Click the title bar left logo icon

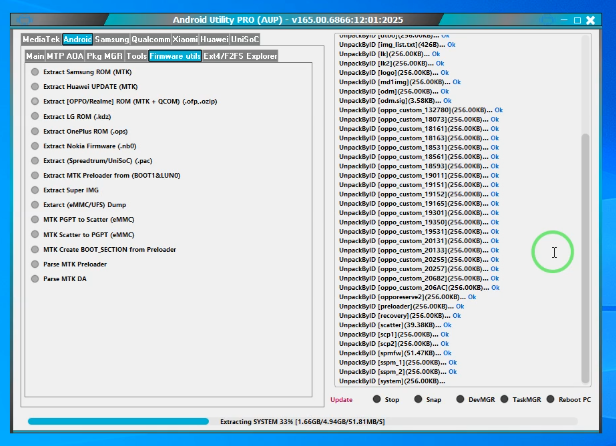[24, 20]
